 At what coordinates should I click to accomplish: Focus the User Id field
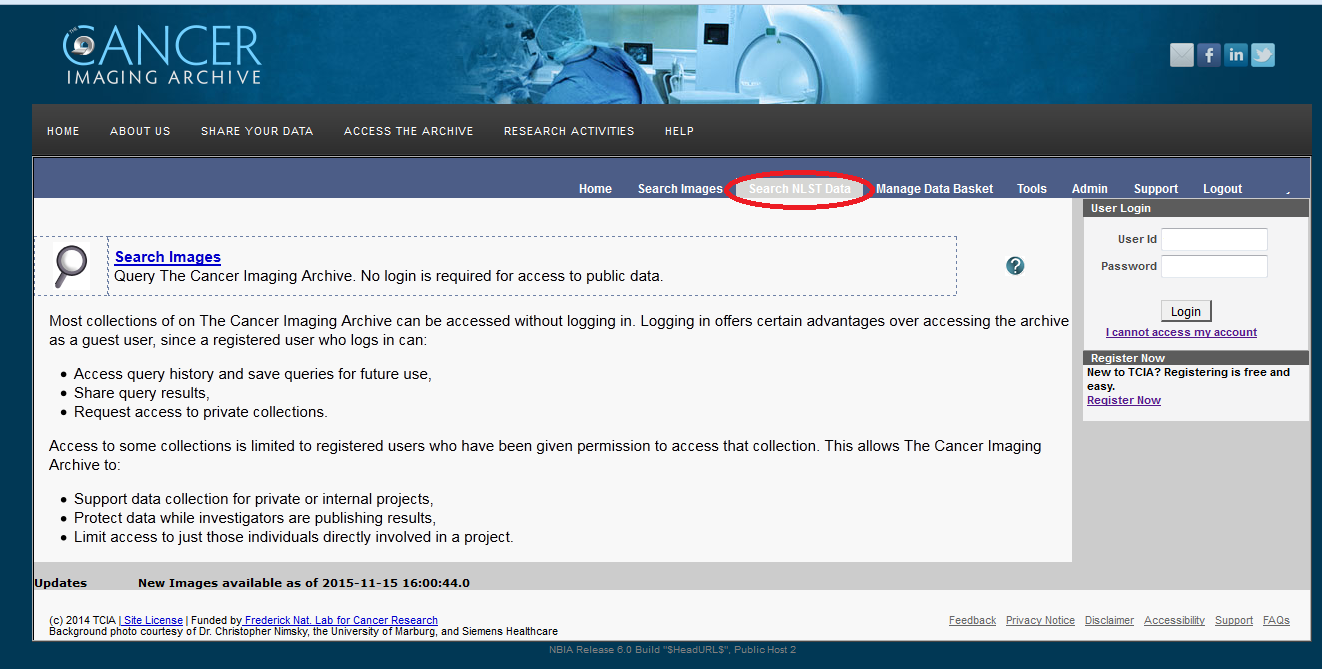1214,240
